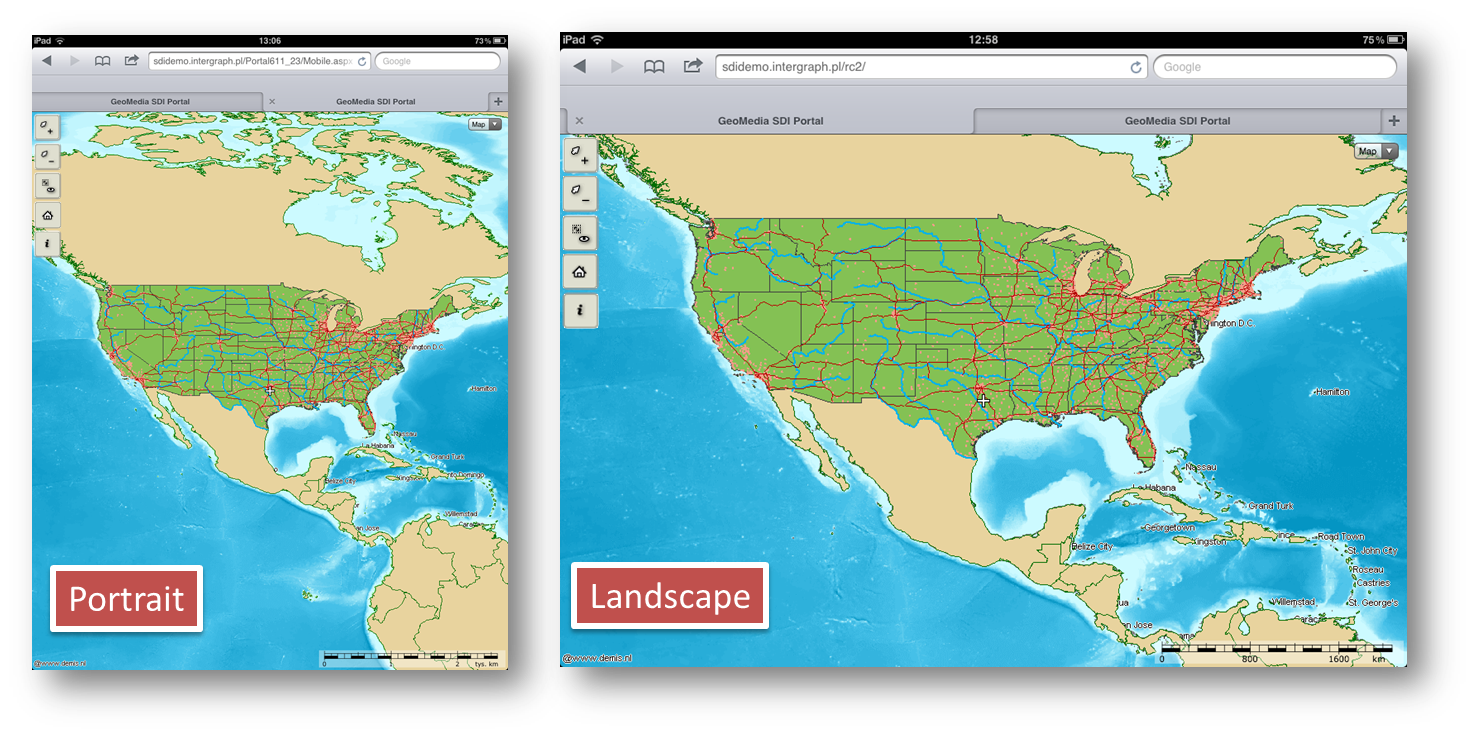Switch to right GeoMedia SDI Portal tab in landscape
Image resolution: width=1472 pixels, height=735 pixels.
(1177, 121)
